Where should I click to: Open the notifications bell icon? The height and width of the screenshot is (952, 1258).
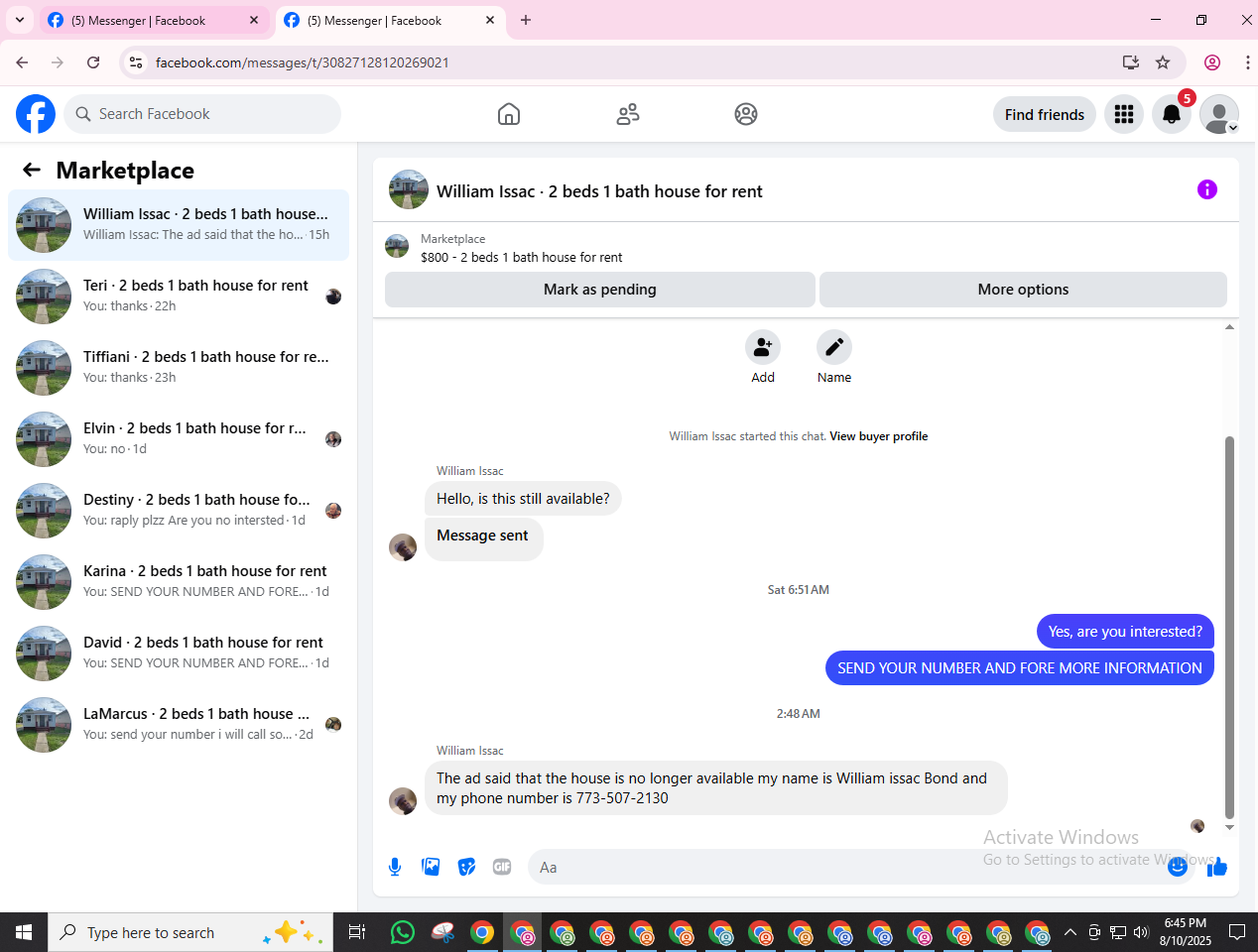[x=1172, y=114]
